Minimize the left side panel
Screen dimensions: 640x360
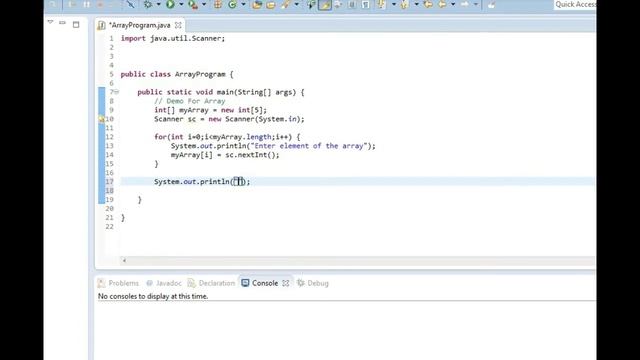(62, 23)
